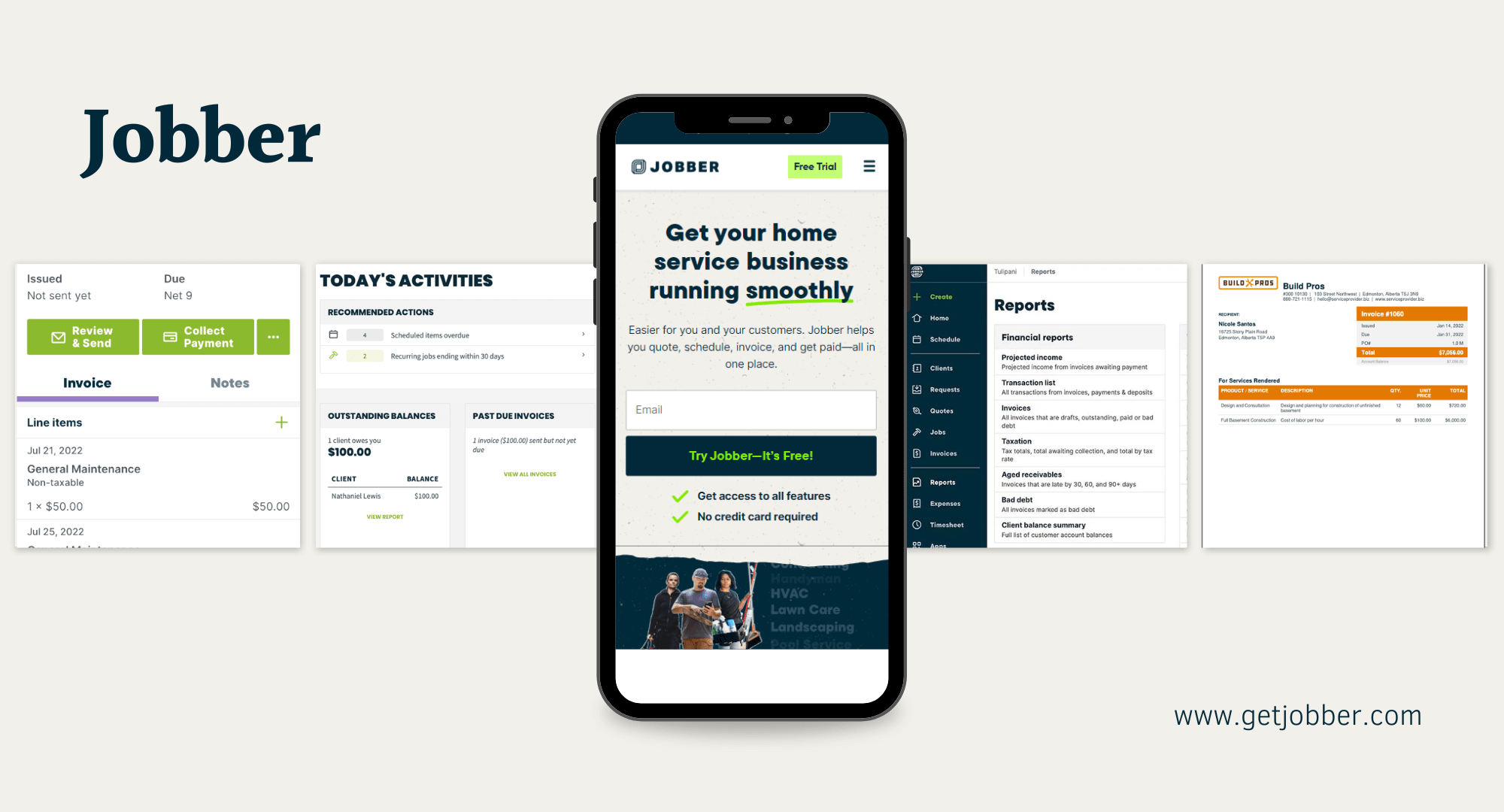Click the Collect Payment button
Screen dimensions: 1504x812
coord(198,336)
